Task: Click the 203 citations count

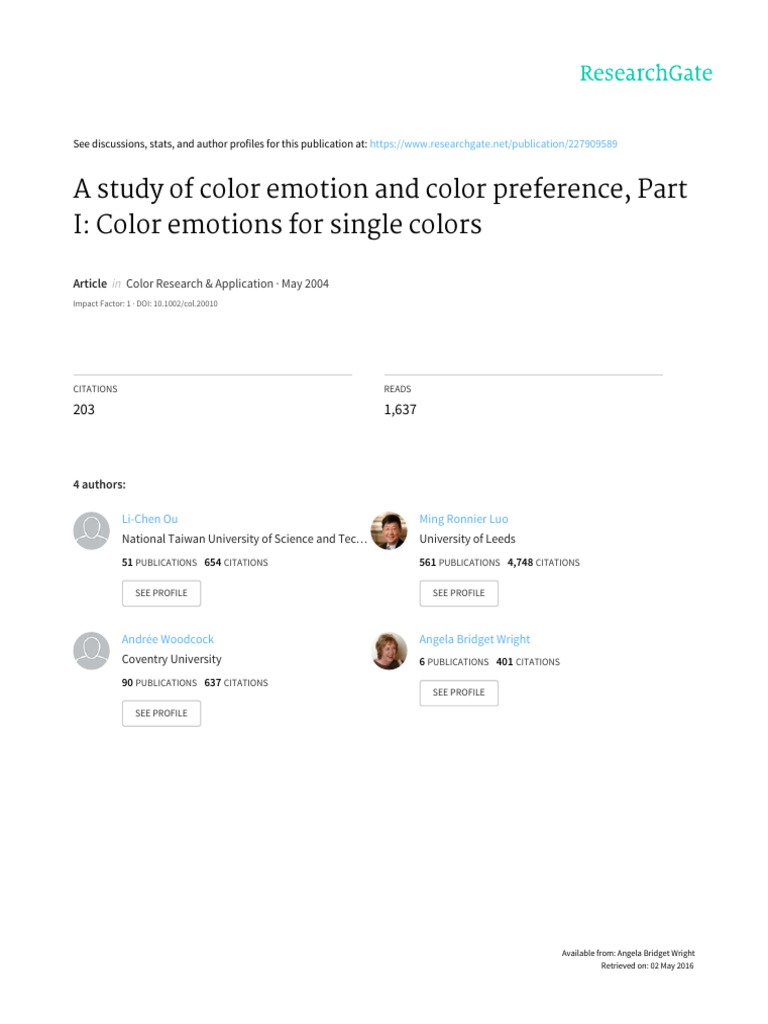Action: pos(84,409)
